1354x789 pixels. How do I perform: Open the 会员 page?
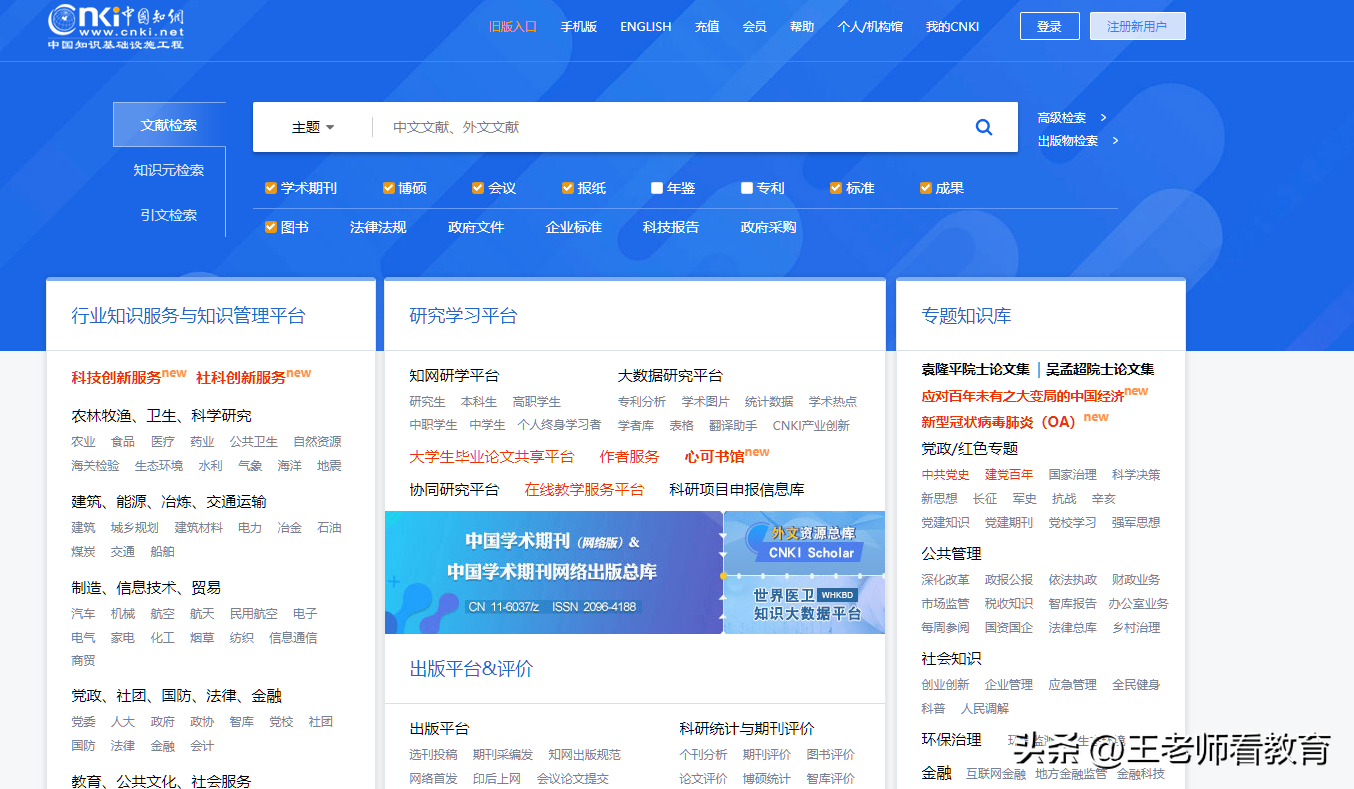[x=755, y=27]
